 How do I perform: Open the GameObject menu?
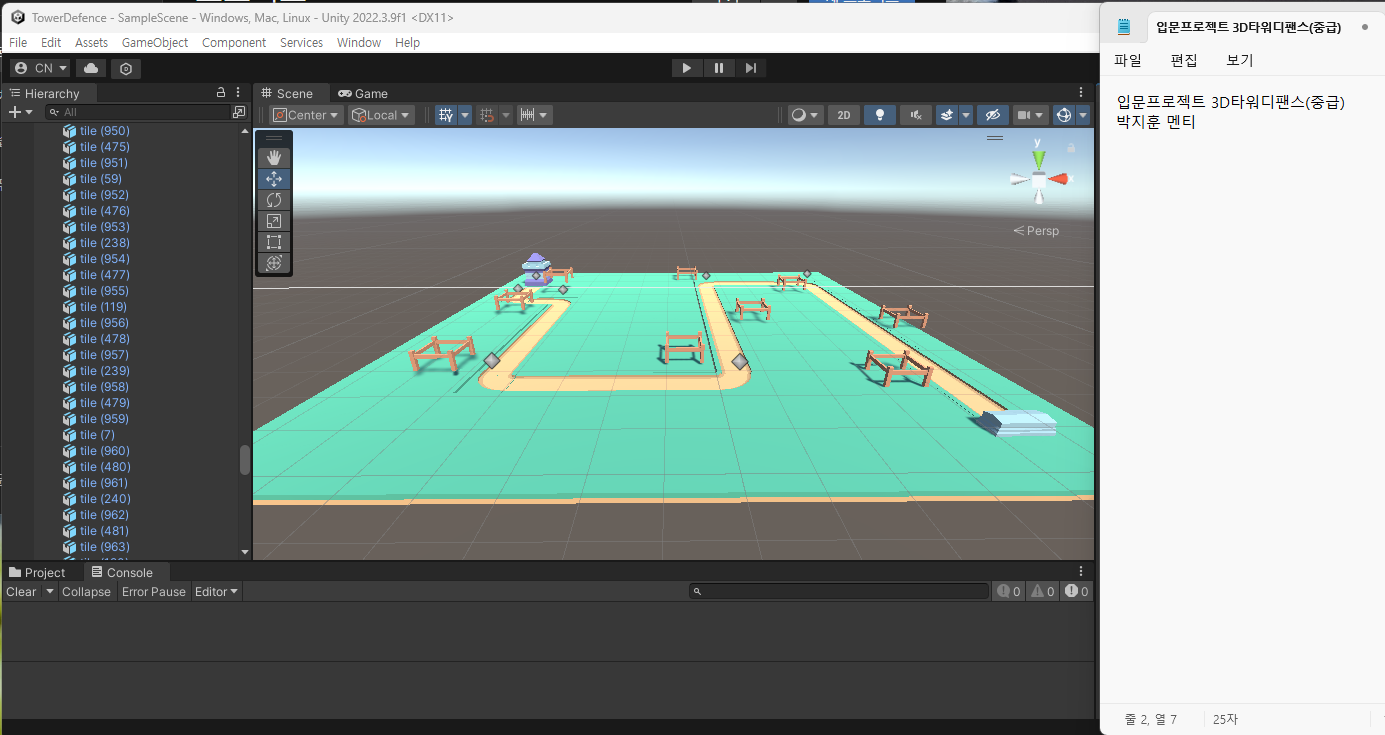[155, 43]
